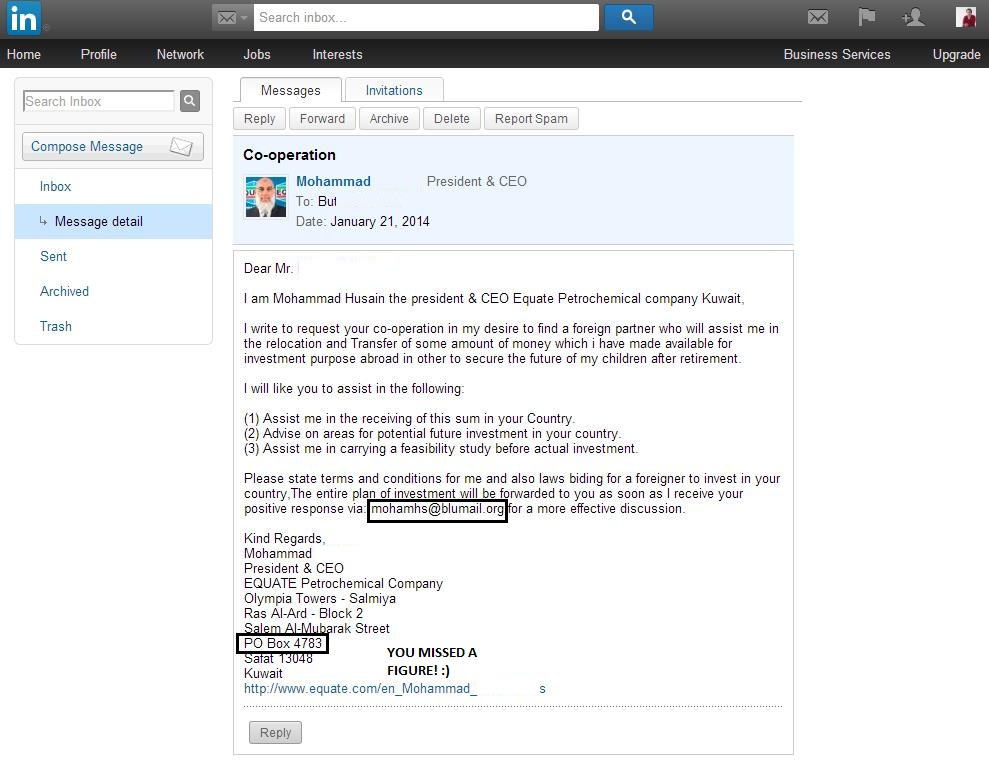Click the add connections person icon

[x=912, y=17]
